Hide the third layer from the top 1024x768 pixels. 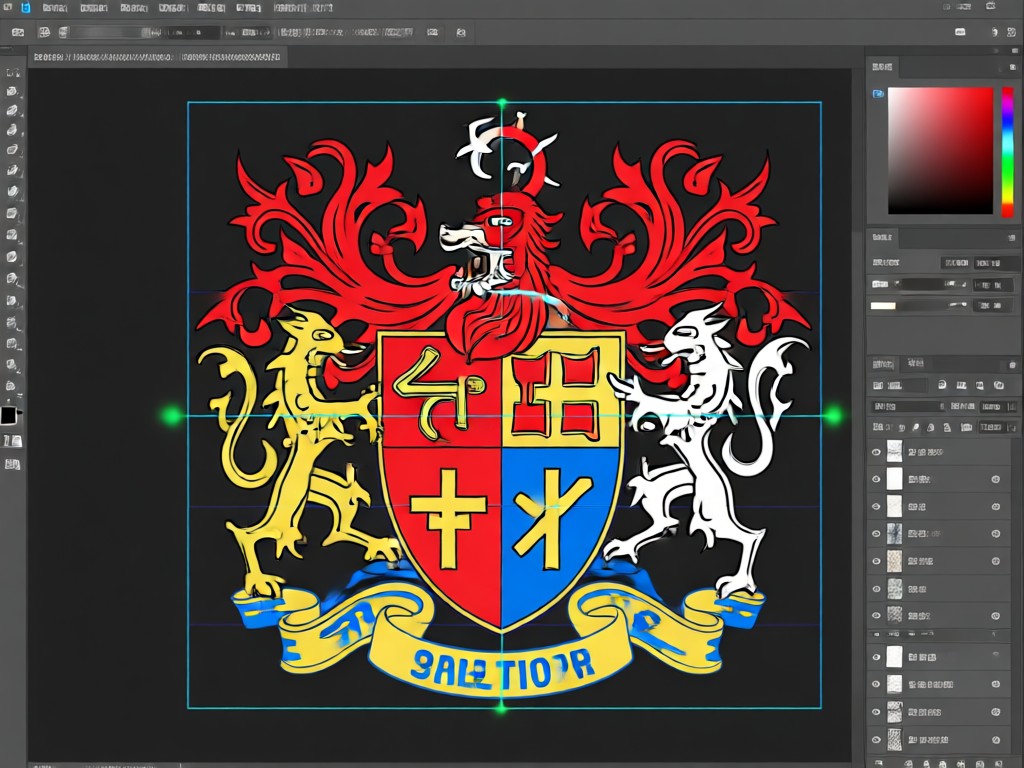(876, 507)
